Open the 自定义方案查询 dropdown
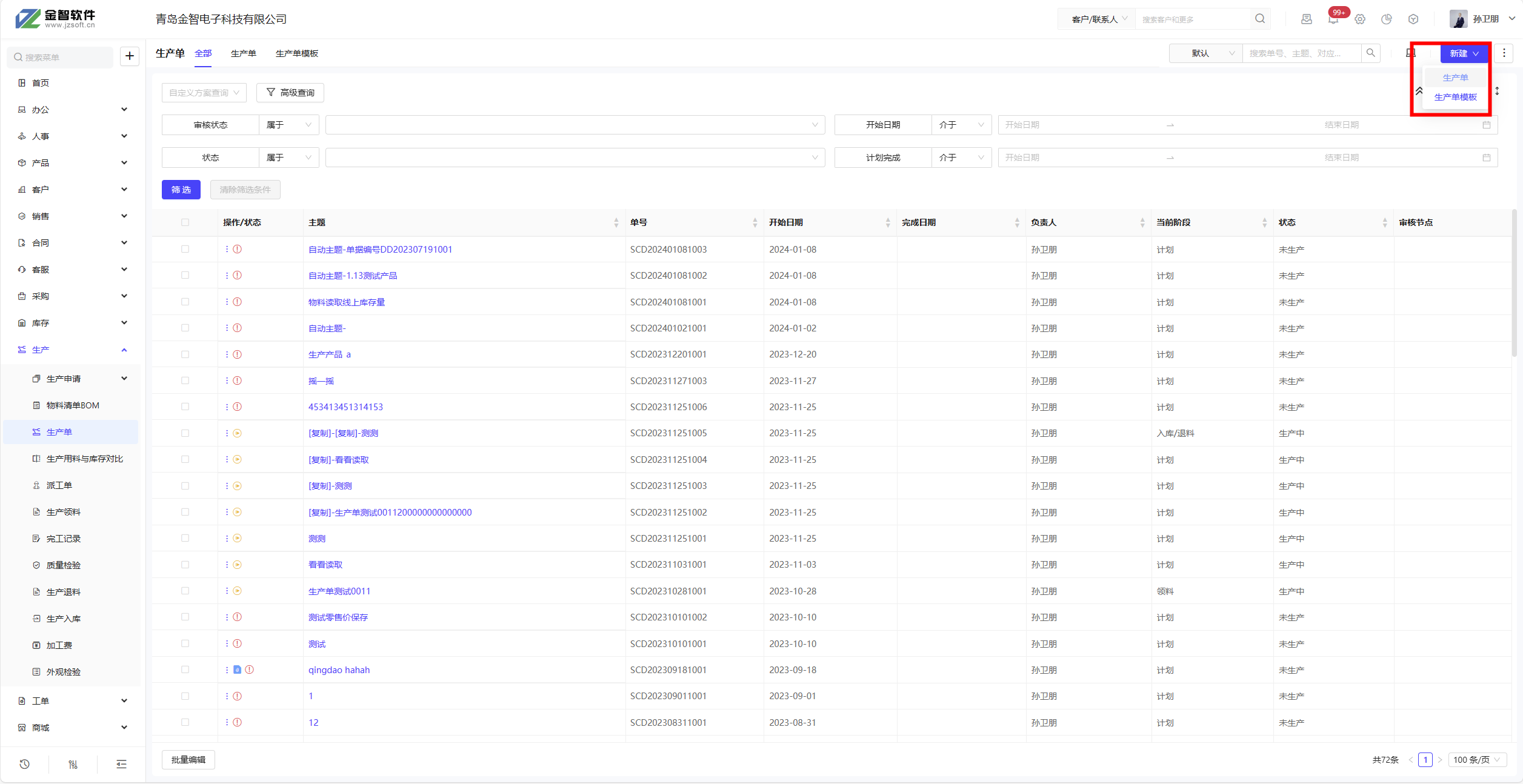 (x=204, y=93)
